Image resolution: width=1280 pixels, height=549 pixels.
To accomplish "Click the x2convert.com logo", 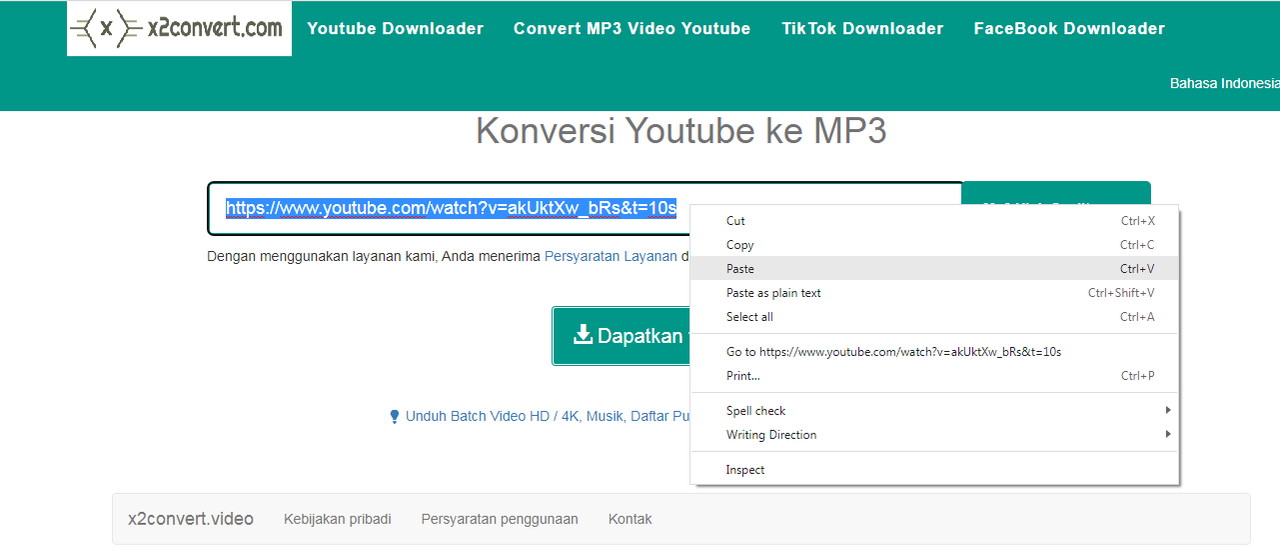I will pos(179,28).
